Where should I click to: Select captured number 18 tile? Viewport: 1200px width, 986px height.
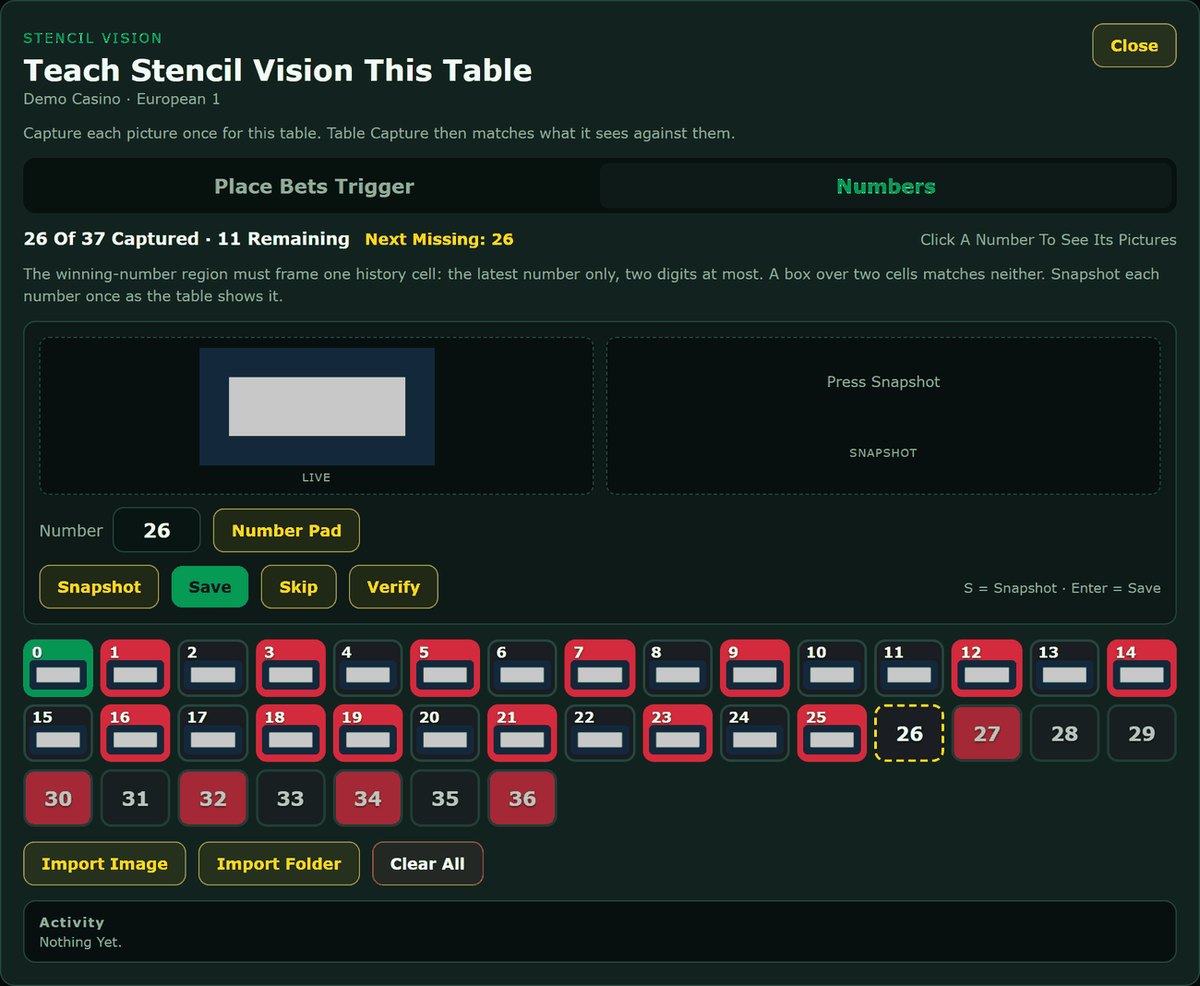point(290,733)
